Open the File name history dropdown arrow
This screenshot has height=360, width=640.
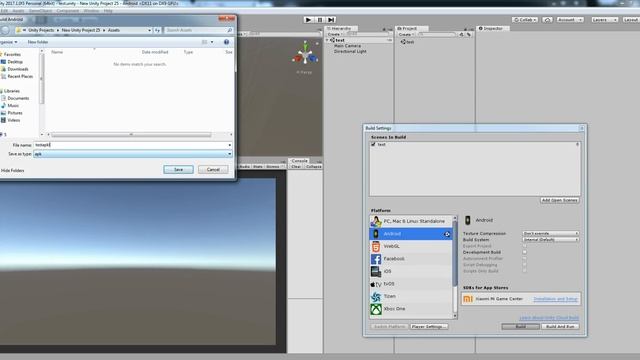(229, 145)
